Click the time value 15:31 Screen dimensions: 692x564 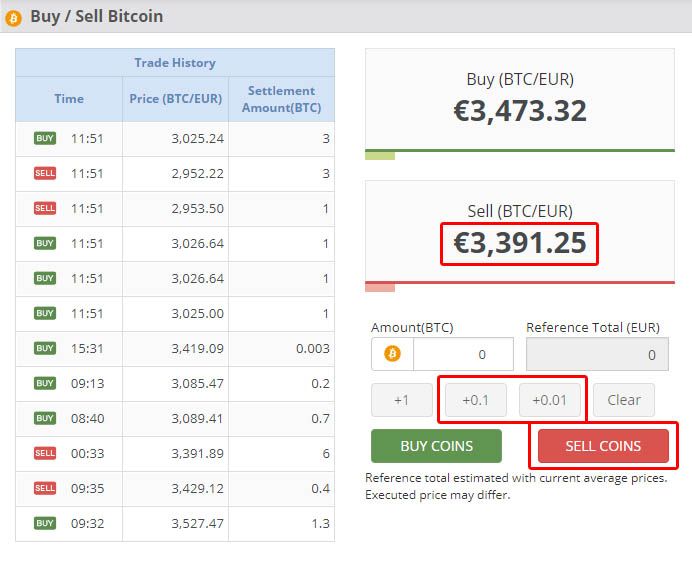(87, 348)
